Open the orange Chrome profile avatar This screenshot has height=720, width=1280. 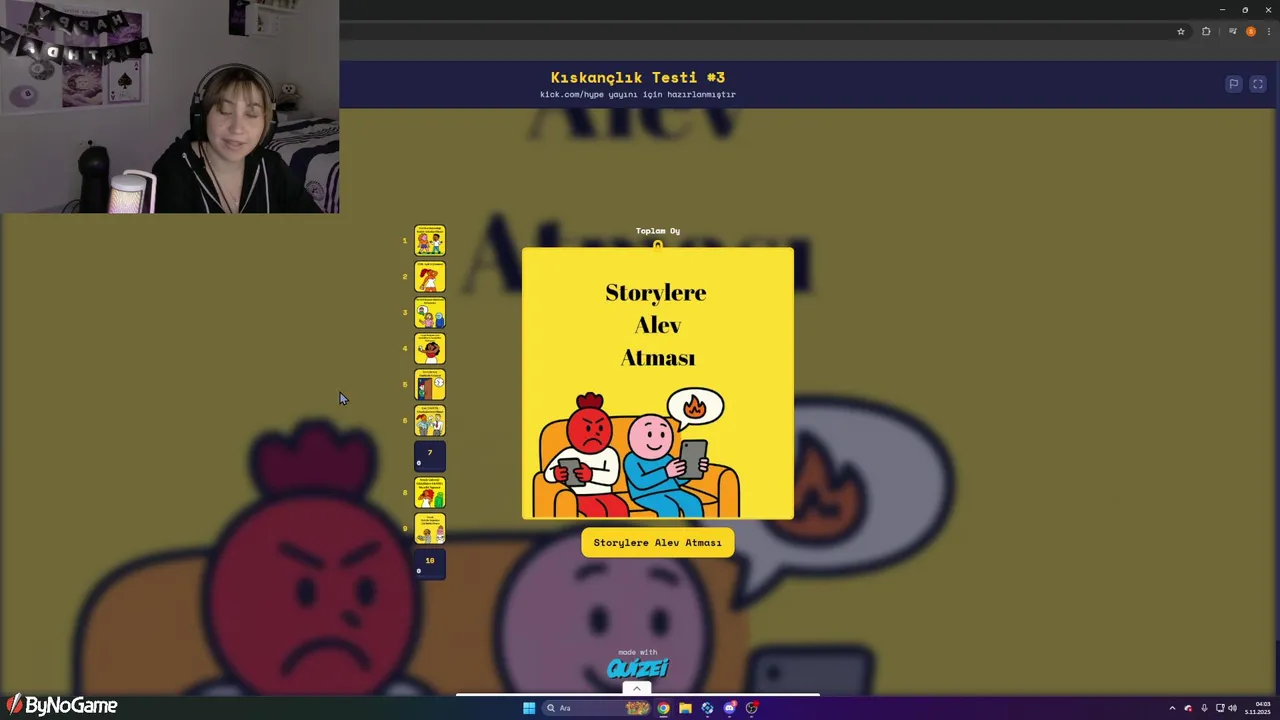[1251, 31]
